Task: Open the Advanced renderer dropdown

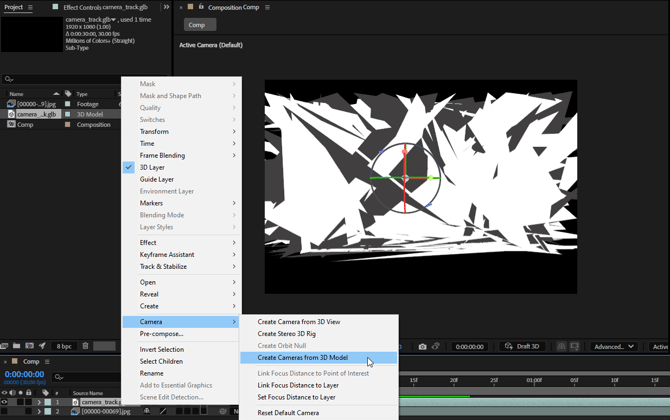Action: pyautogui.click(x=613, y=347)
